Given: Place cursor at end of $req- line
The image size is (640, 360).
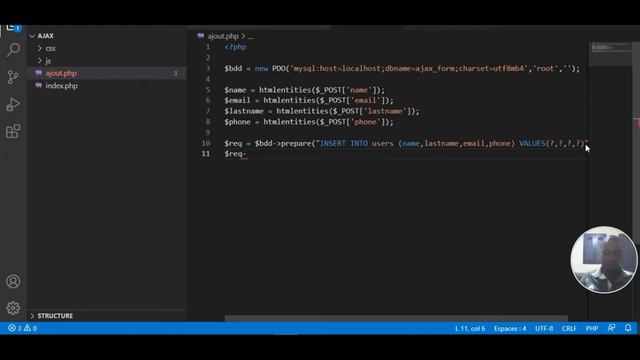Looking at the screenshot, I should [247, 154].
